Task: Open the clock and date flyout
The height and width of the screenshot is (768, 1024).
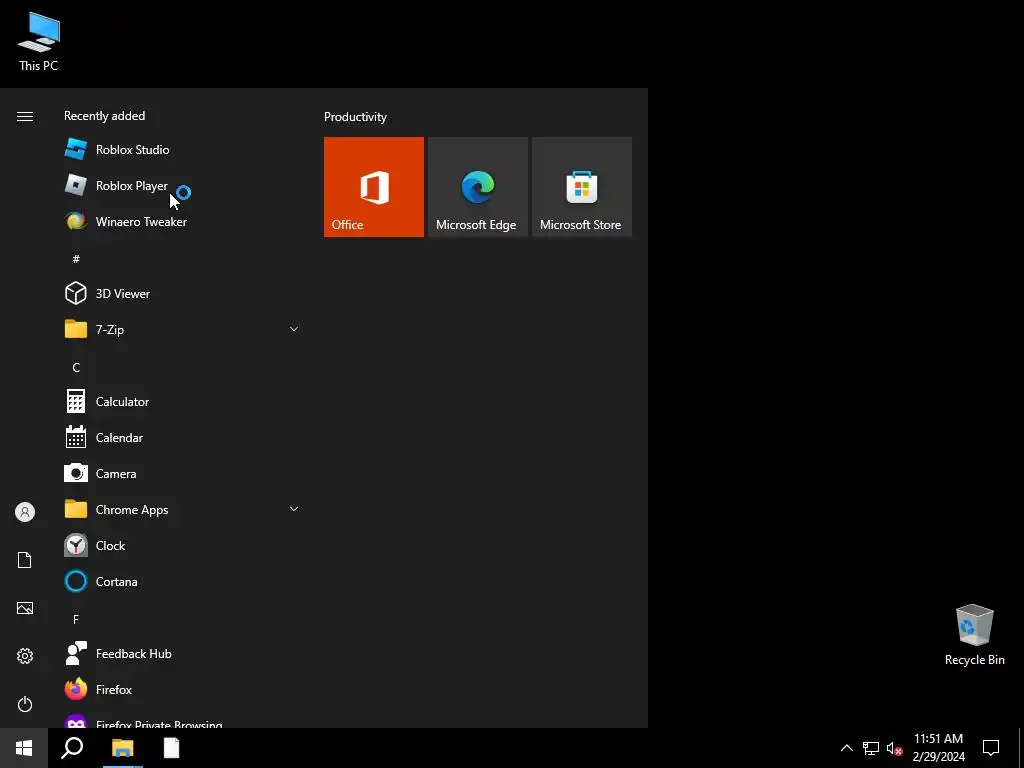Action: pos(938,748)
